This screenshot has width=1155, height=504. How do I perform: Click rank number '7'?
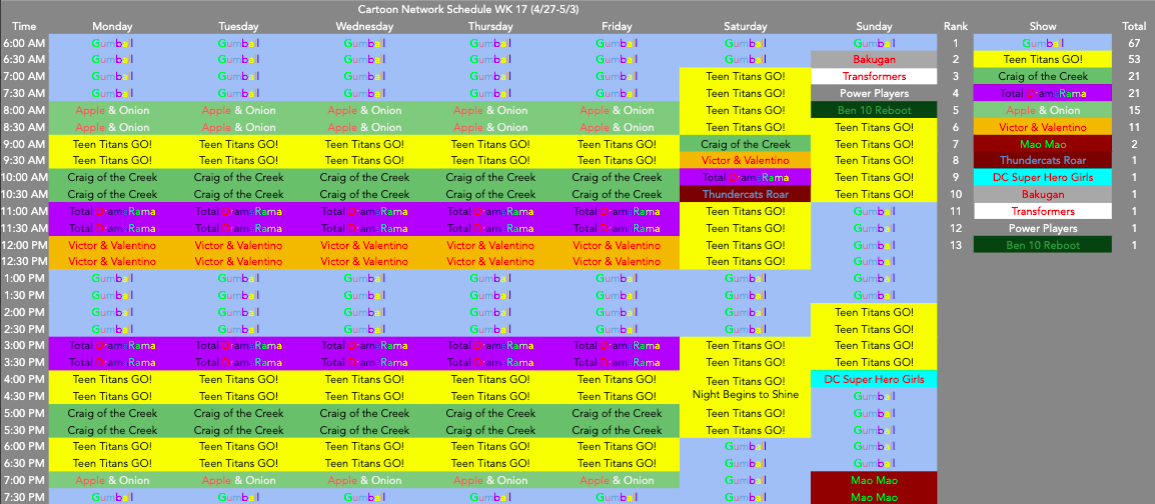pyautogui.click(x=955, y=143)
